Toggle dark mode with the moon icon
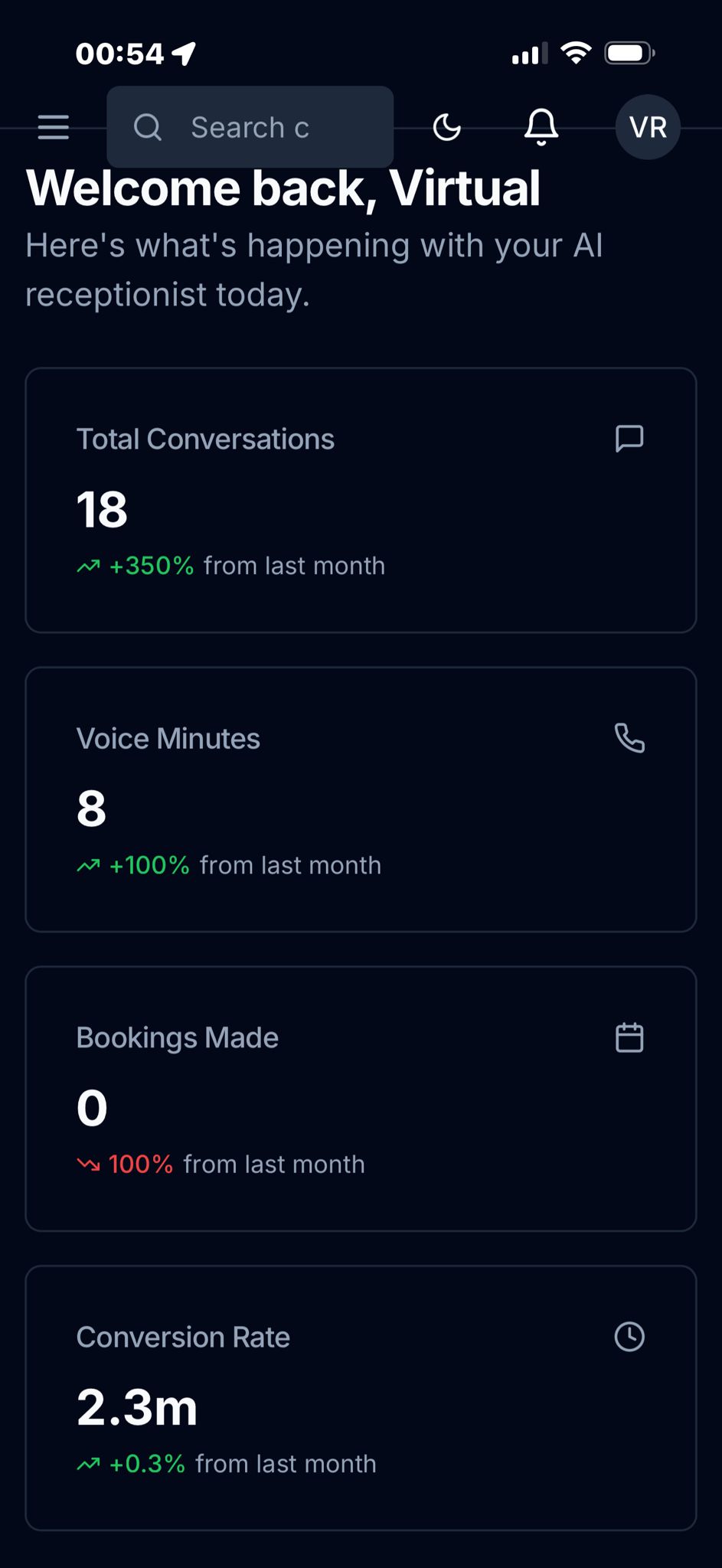Screen dimensions: 722x1568 pos(447,127)
